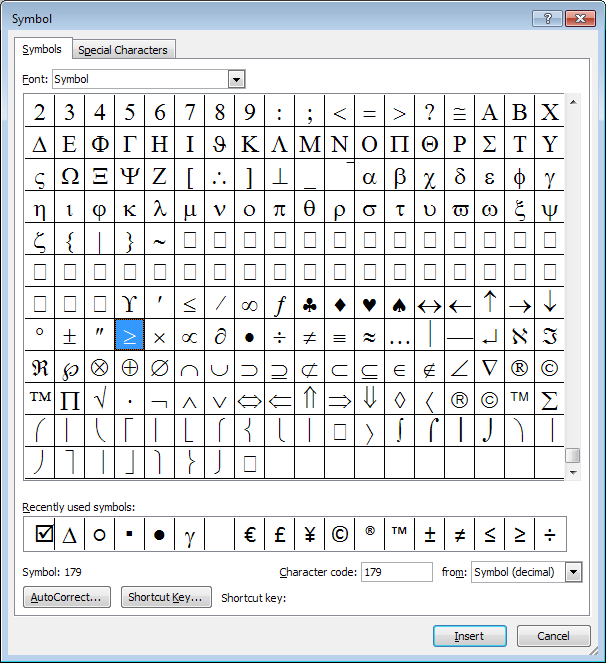Choose the lozenge symbol
Image resolution: width=606 pixels, height=663 pixels.
(x=400, y=399)
